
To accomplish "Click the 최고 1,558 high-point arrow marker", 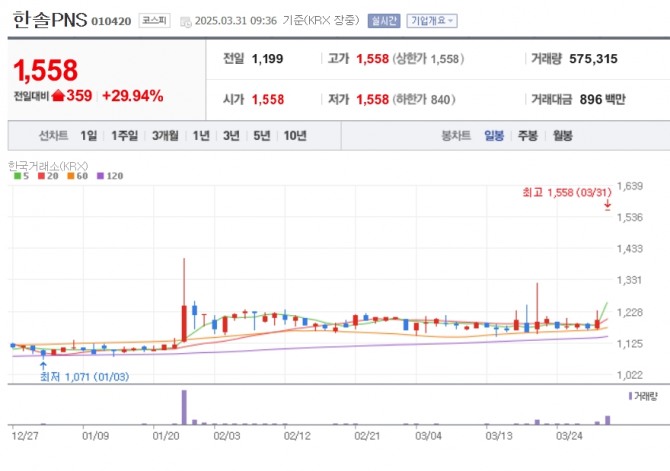I will tap(607, 205).
